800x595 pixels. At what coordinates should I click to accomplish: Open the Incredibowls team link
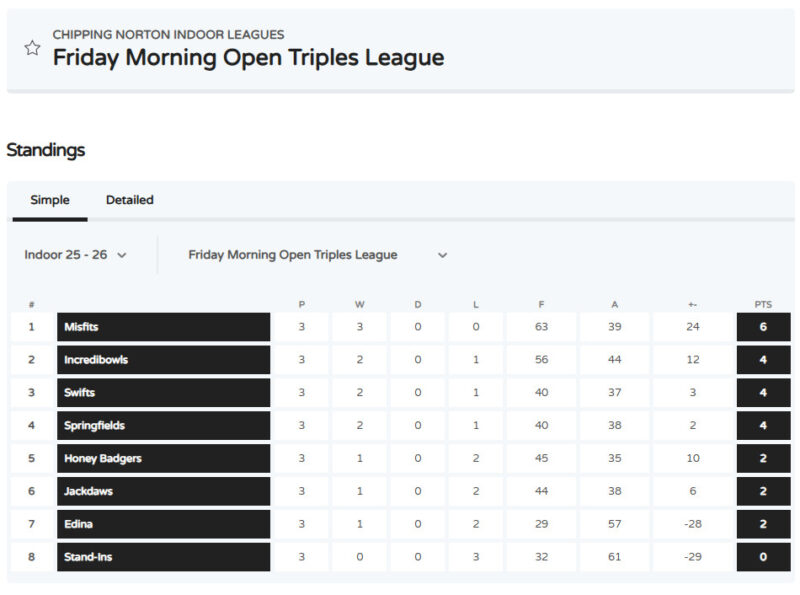point(96,360)
